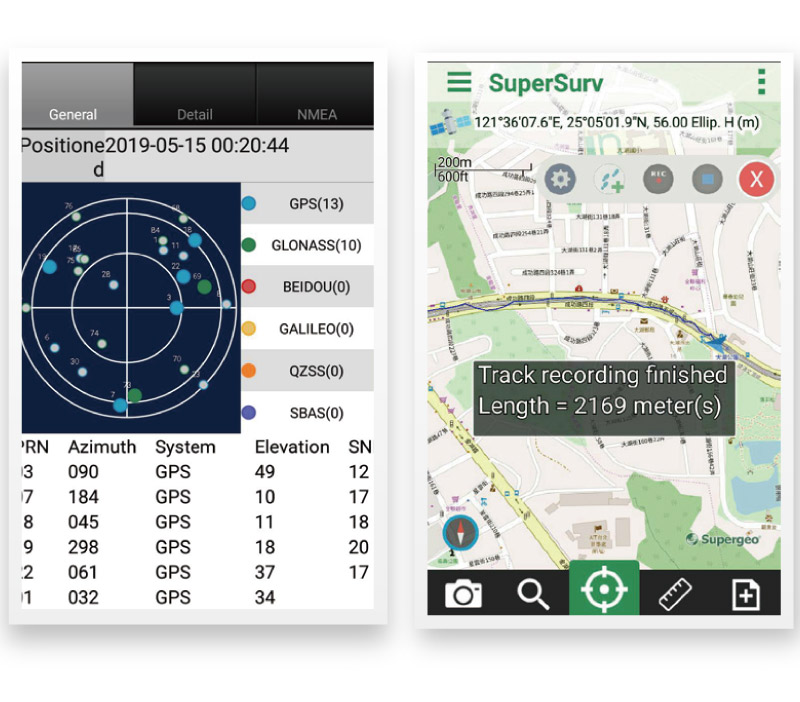Select the GPS(13) legend row
Image resolution: width=800 pixels, height=702 pixels.
tap(307, 204)
